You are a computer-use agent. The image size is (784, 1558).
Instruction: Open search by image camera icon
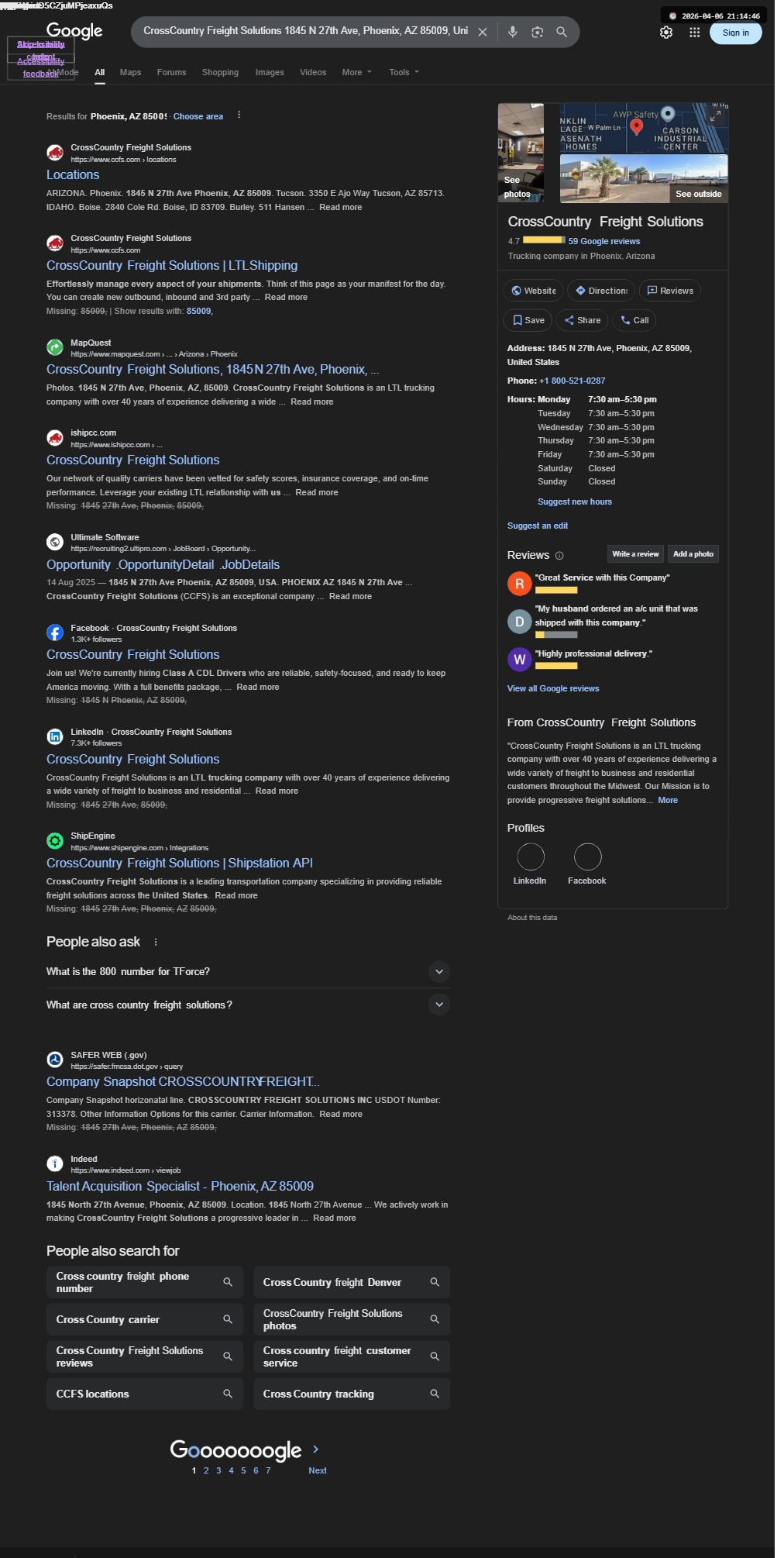[537, 32]
